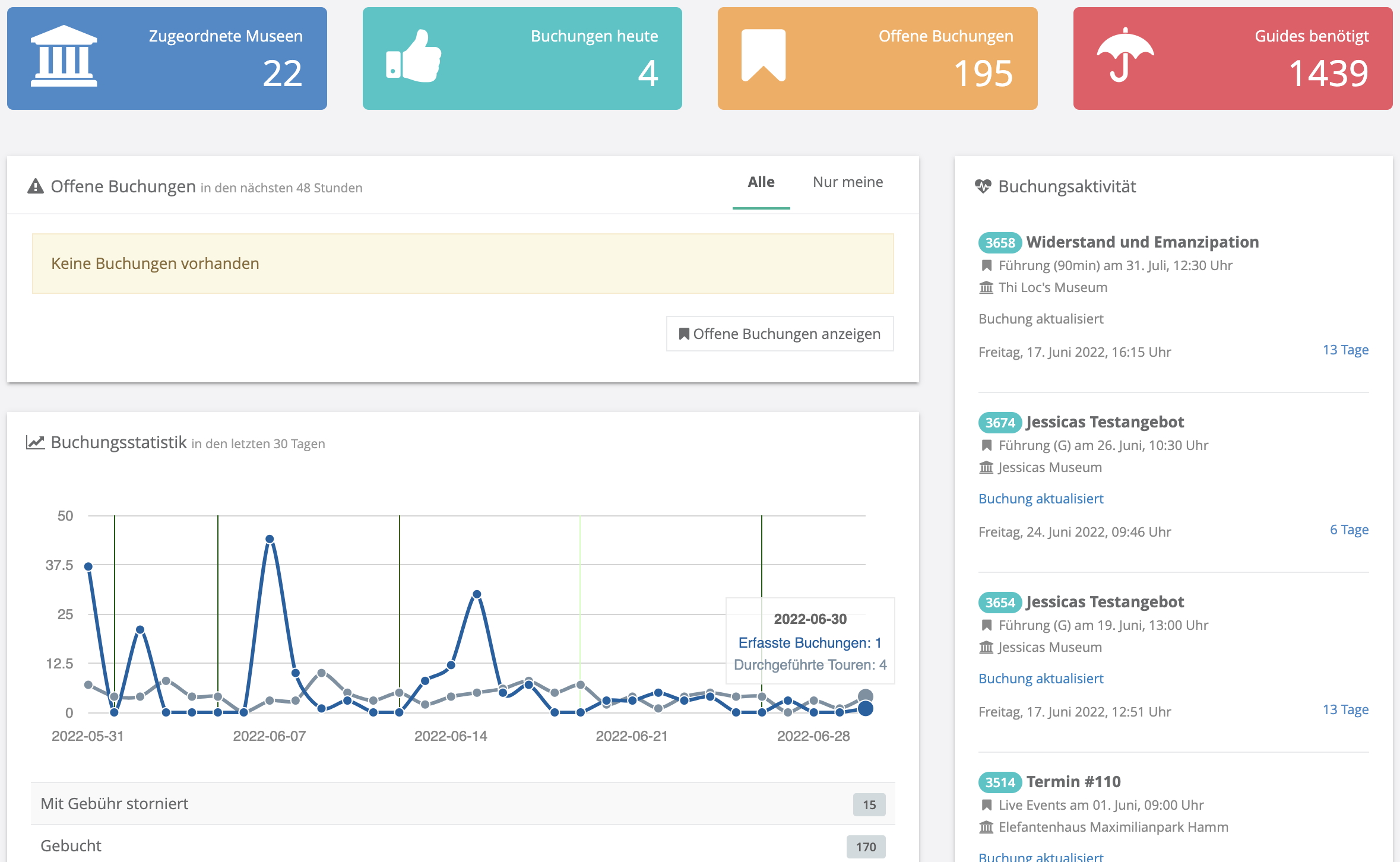Click the Gebucht count badge 170
Screen dimensions: 1400x862
pyautogui.click(x=865, y=847)
